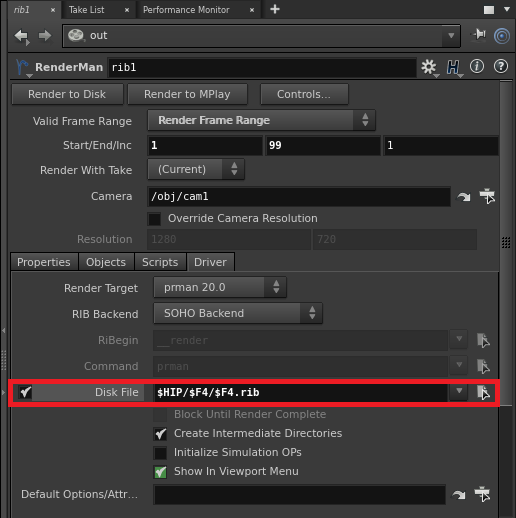Go forward with the right arrow icon
The image size is (516, 518).
coord(45,35)
